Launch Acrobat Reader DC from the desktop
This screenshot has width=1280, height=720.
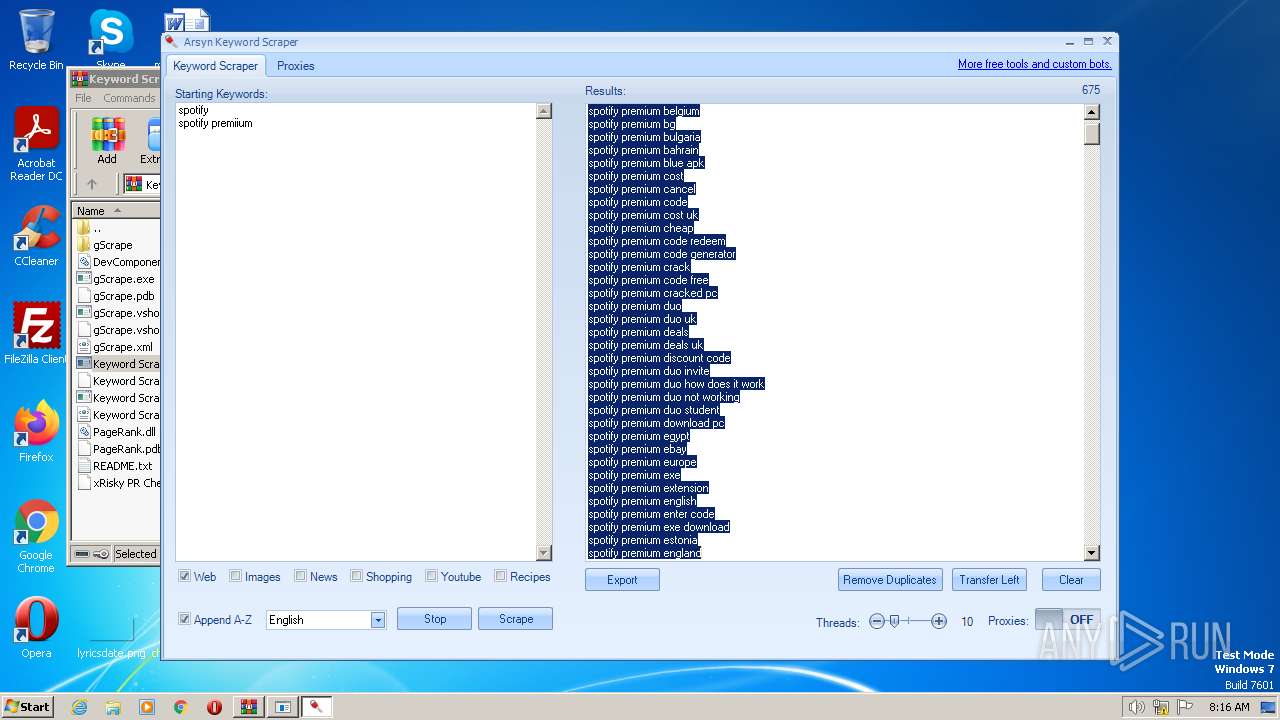[36, 145]
